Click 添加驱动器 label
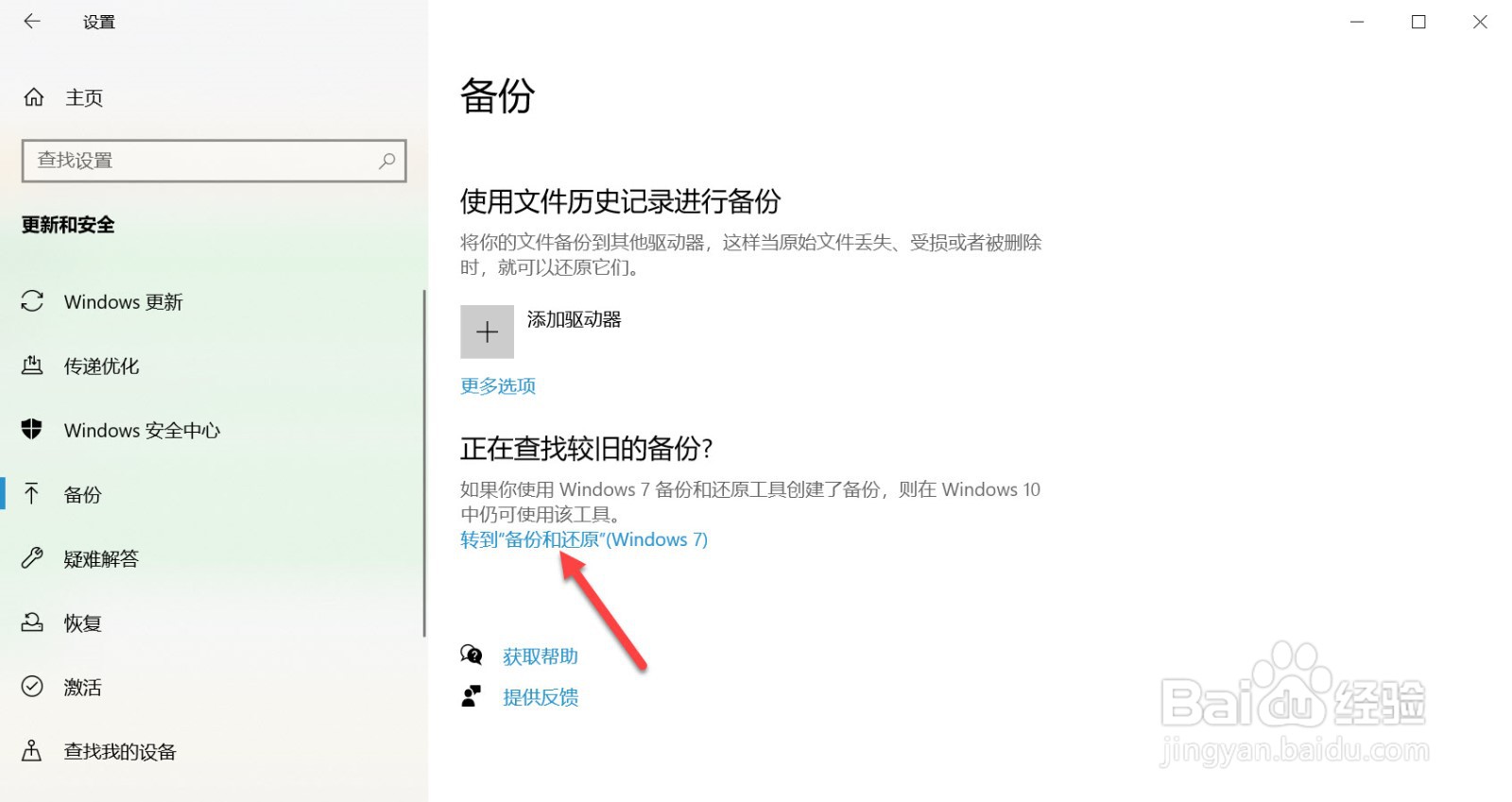This screenshot has height=802, width=1512. (x=575, y=319)
